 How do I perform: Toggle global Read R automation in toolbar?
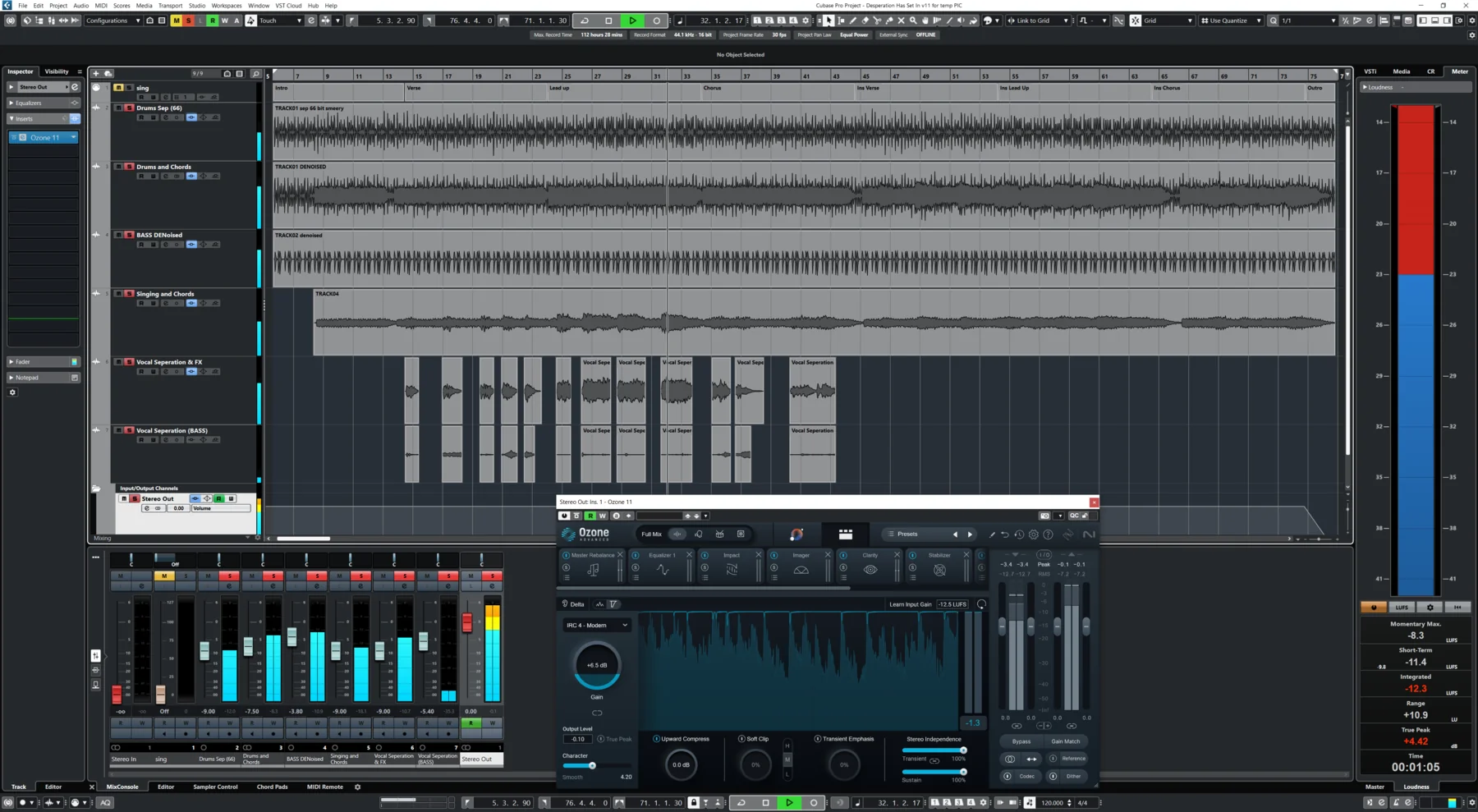point(213,21)
